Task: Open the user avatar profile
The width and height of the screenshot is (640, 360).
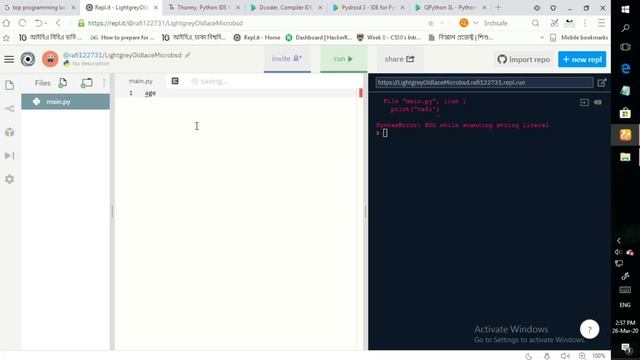Action: 50,60
